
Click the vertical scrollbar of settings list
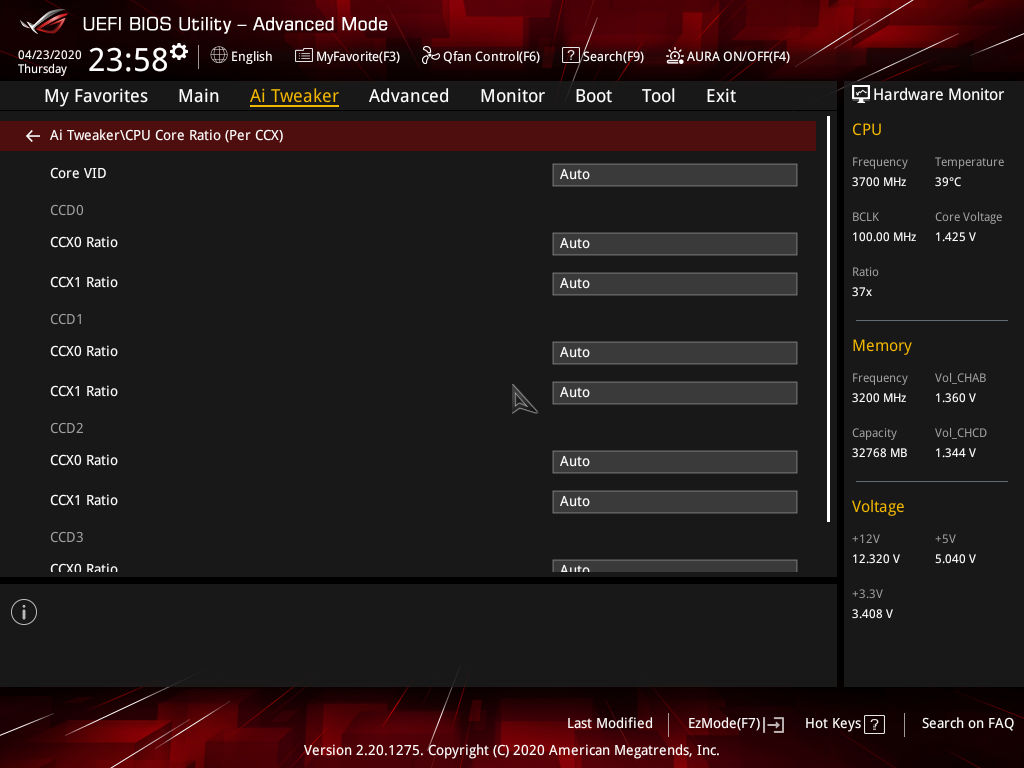click(x=829, y=319)
